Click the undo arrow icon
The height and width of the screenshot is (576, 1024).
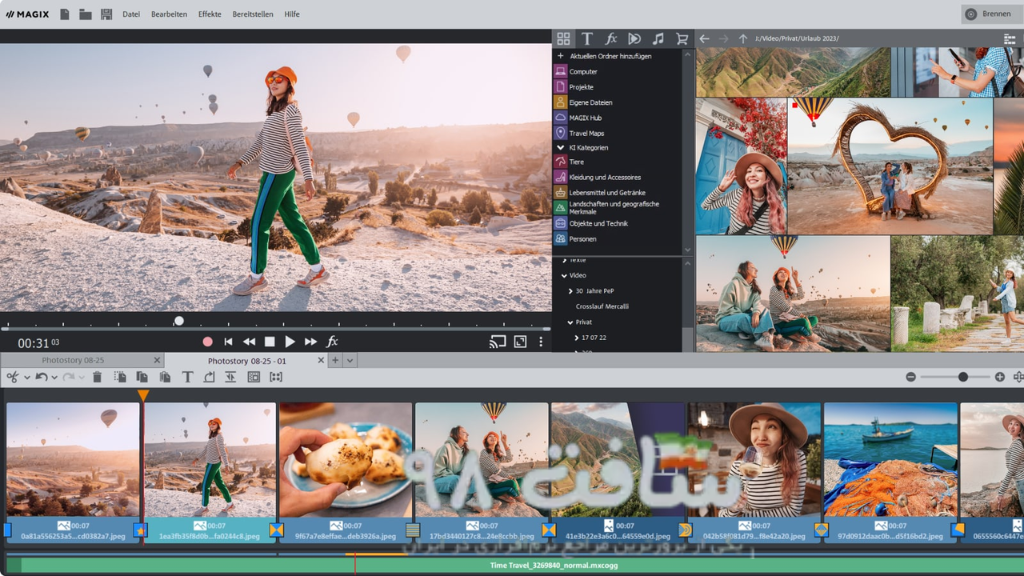41,377
